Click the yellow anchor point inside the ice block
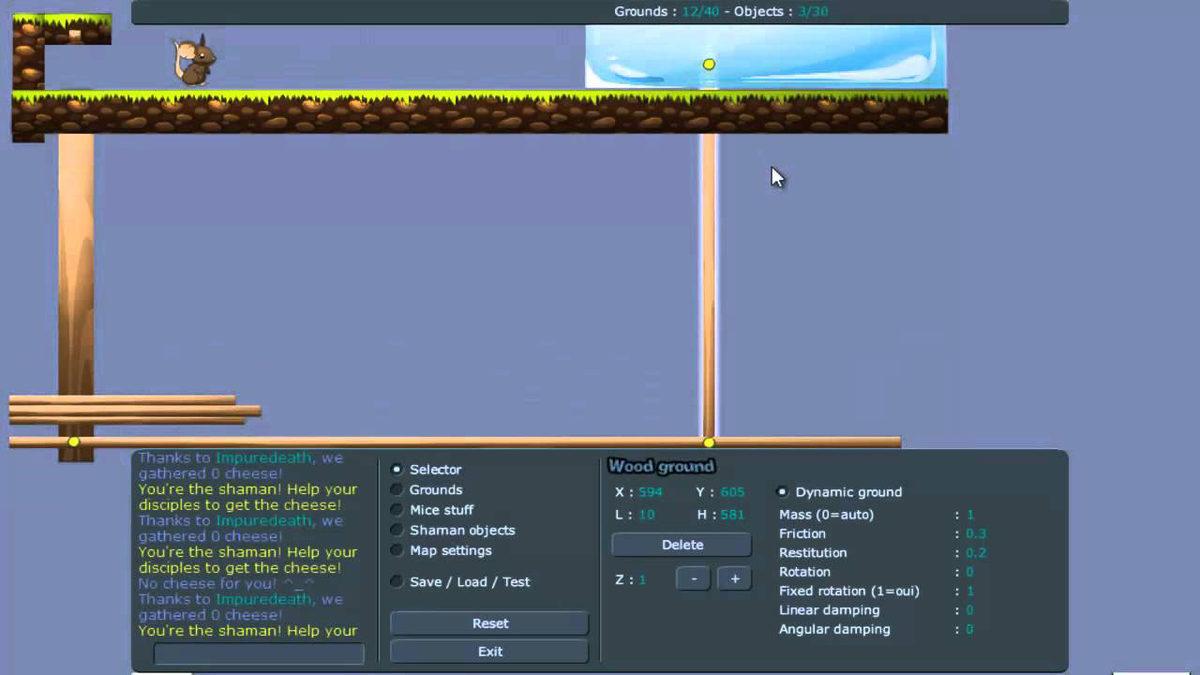Image resolution: width=1200 pixels, height=675 pixels. (709, 65)
